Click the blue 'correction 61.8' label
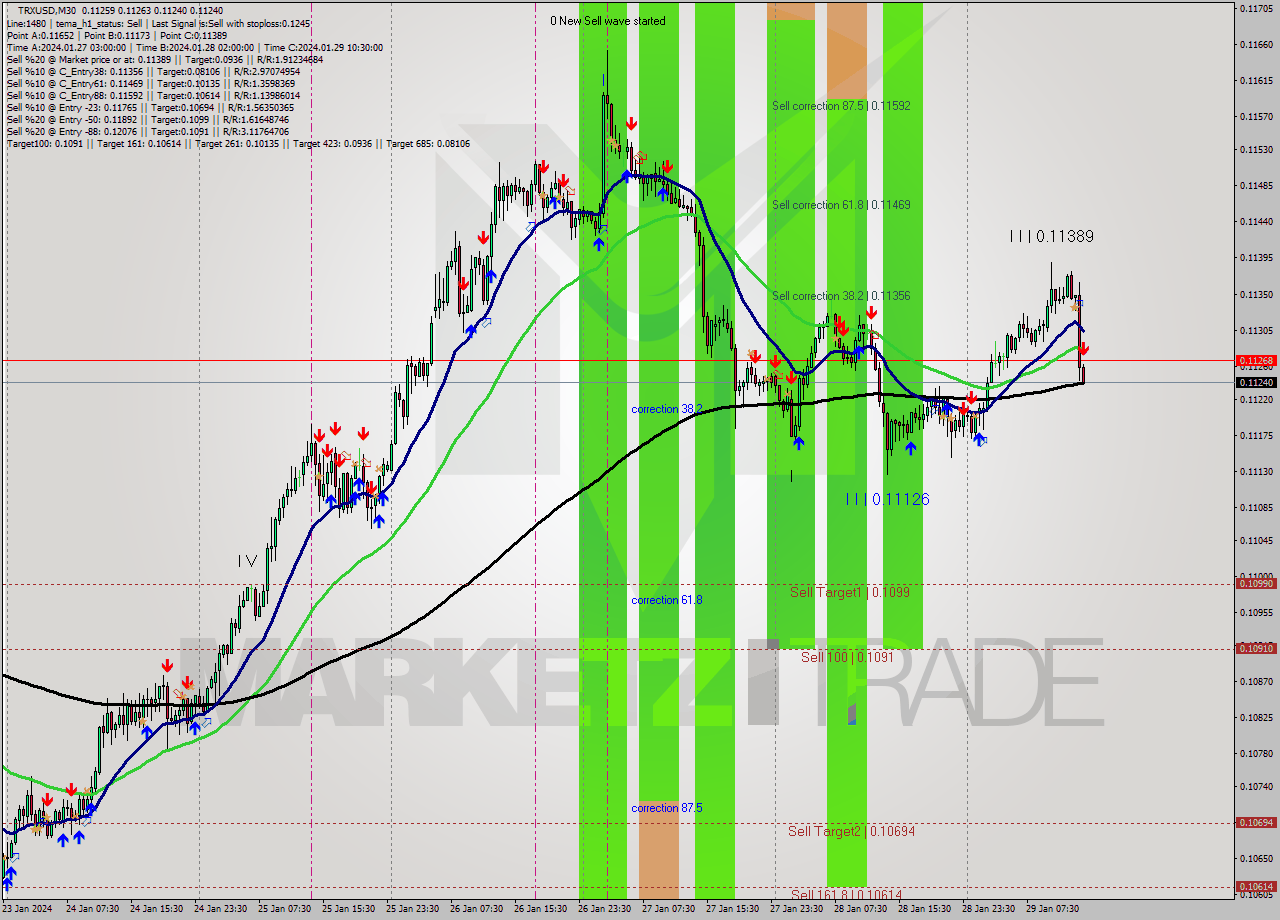Image resolution: width=1280 pixels, height=920 pixels. click(x=666, y=600)
